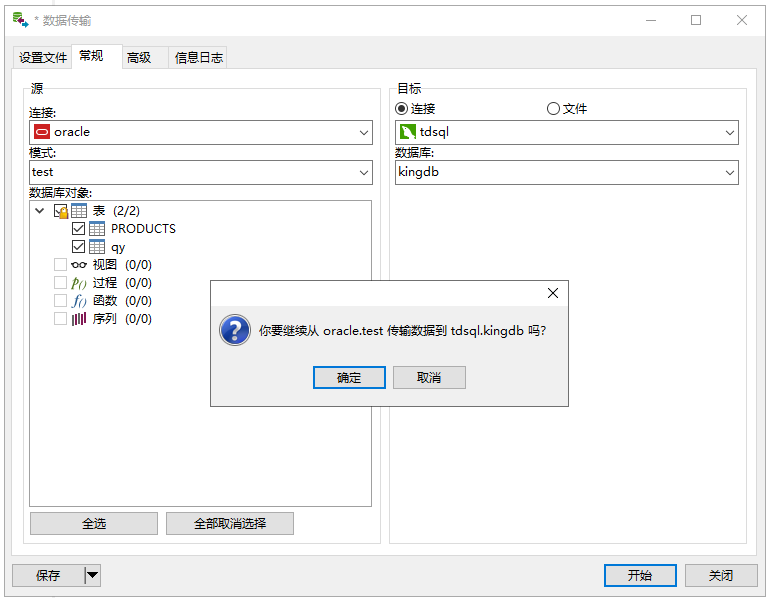Screen dimensions: 773x598
Task: Select the PRODUCTS table row text
Action: (143, 229)
